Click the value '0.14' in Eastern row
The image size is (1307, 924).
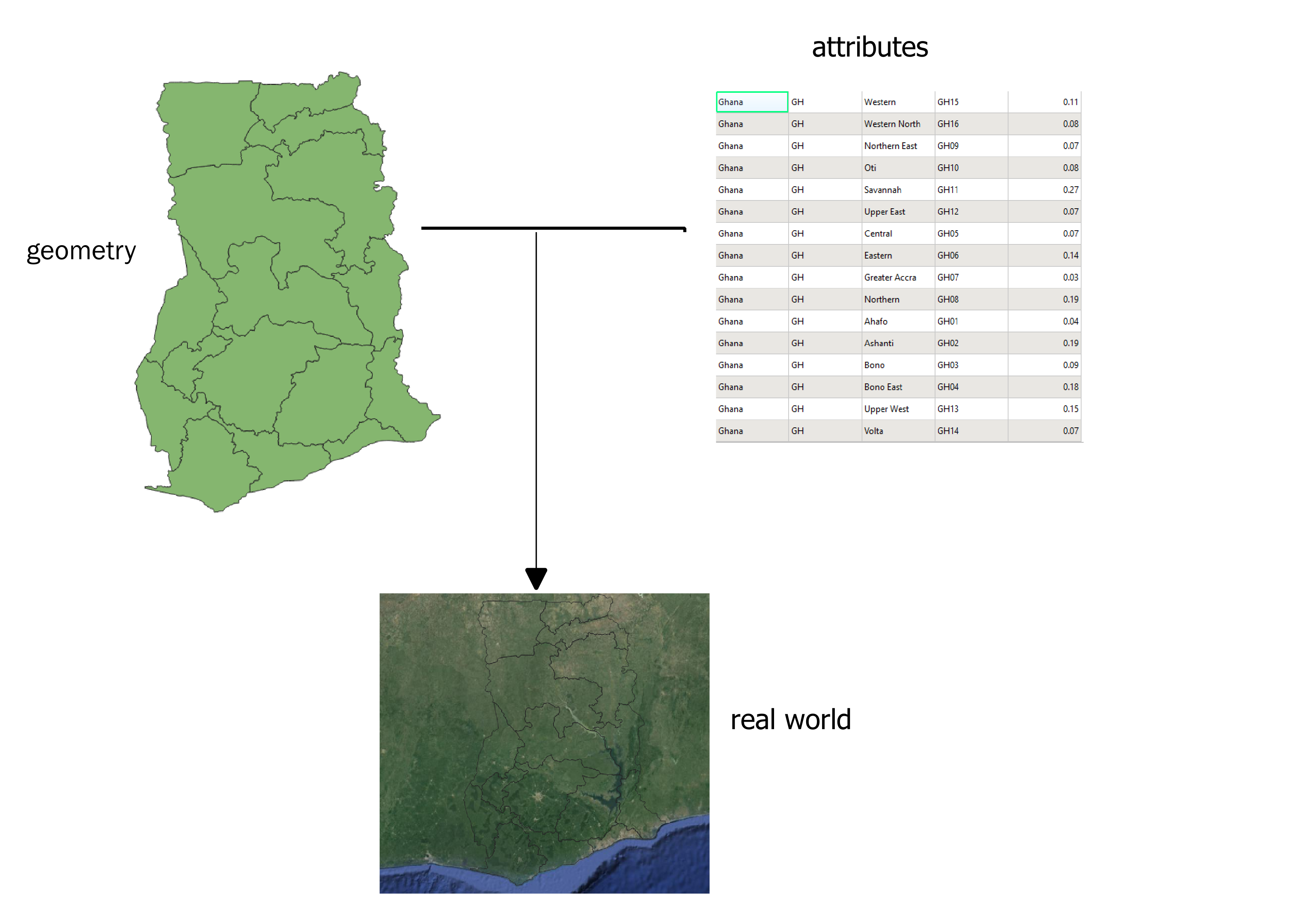(1045, 256)
